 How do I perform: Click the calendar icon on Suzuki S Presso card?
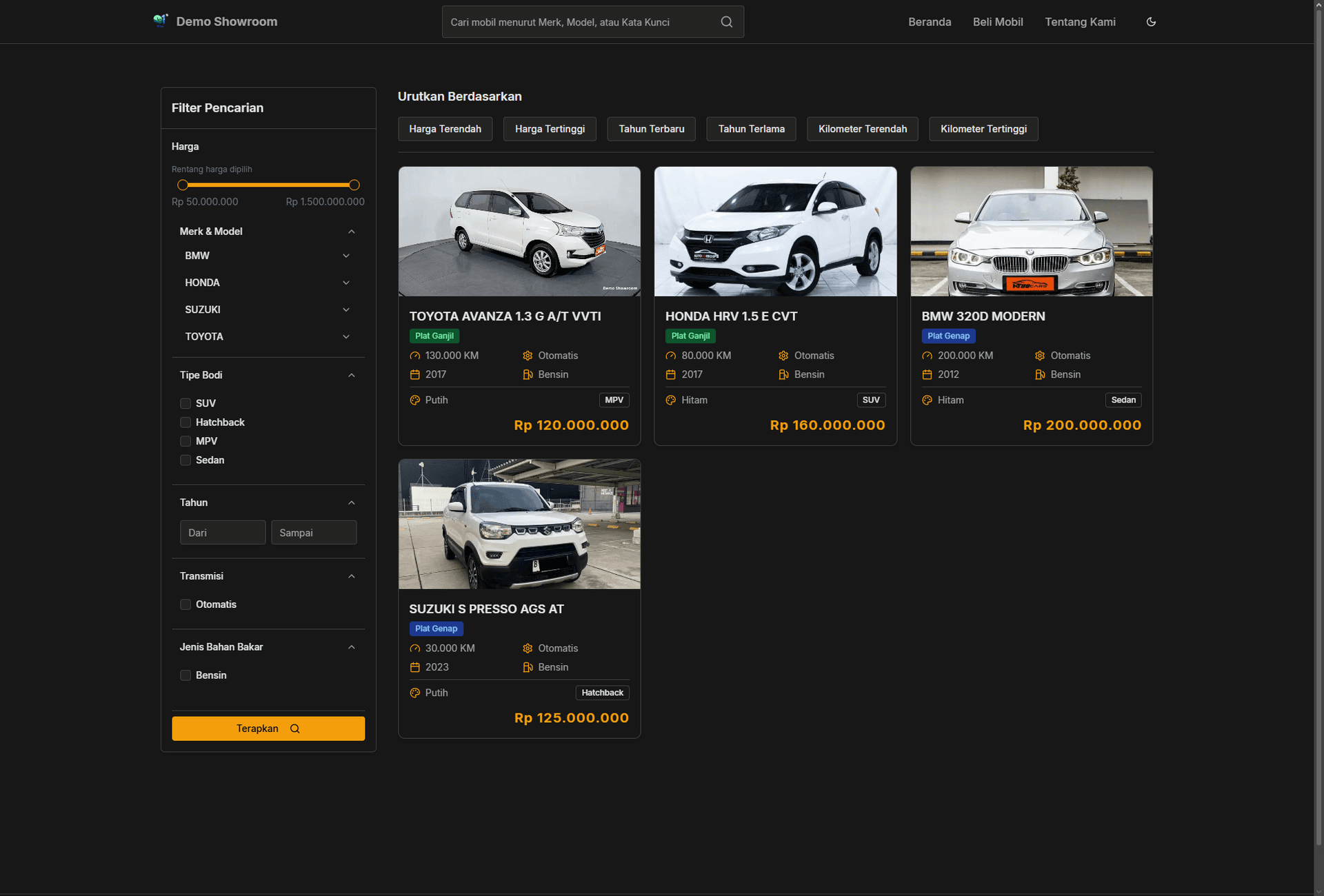click(414, 667)
